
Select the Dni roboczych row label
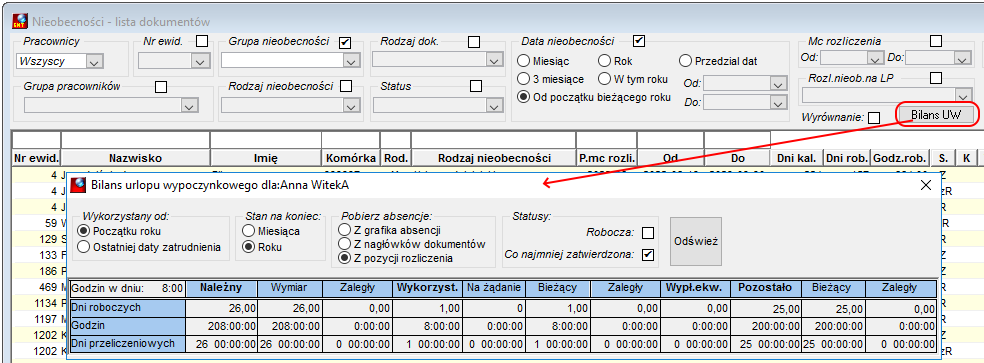click(127, 308)
